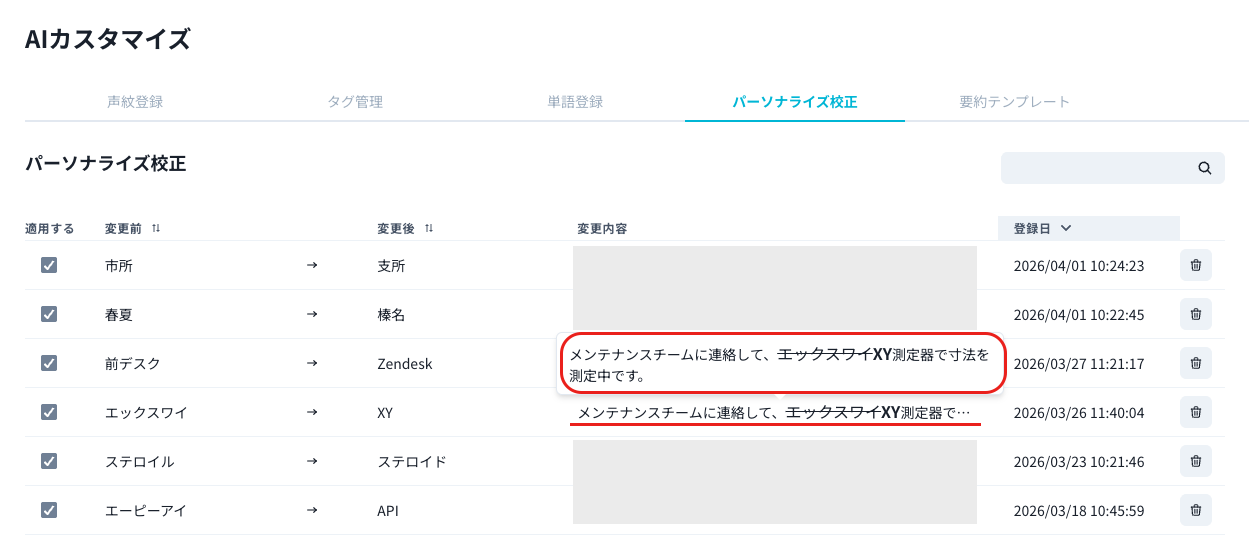Click the 市所 before-text cell

(119, 266)
